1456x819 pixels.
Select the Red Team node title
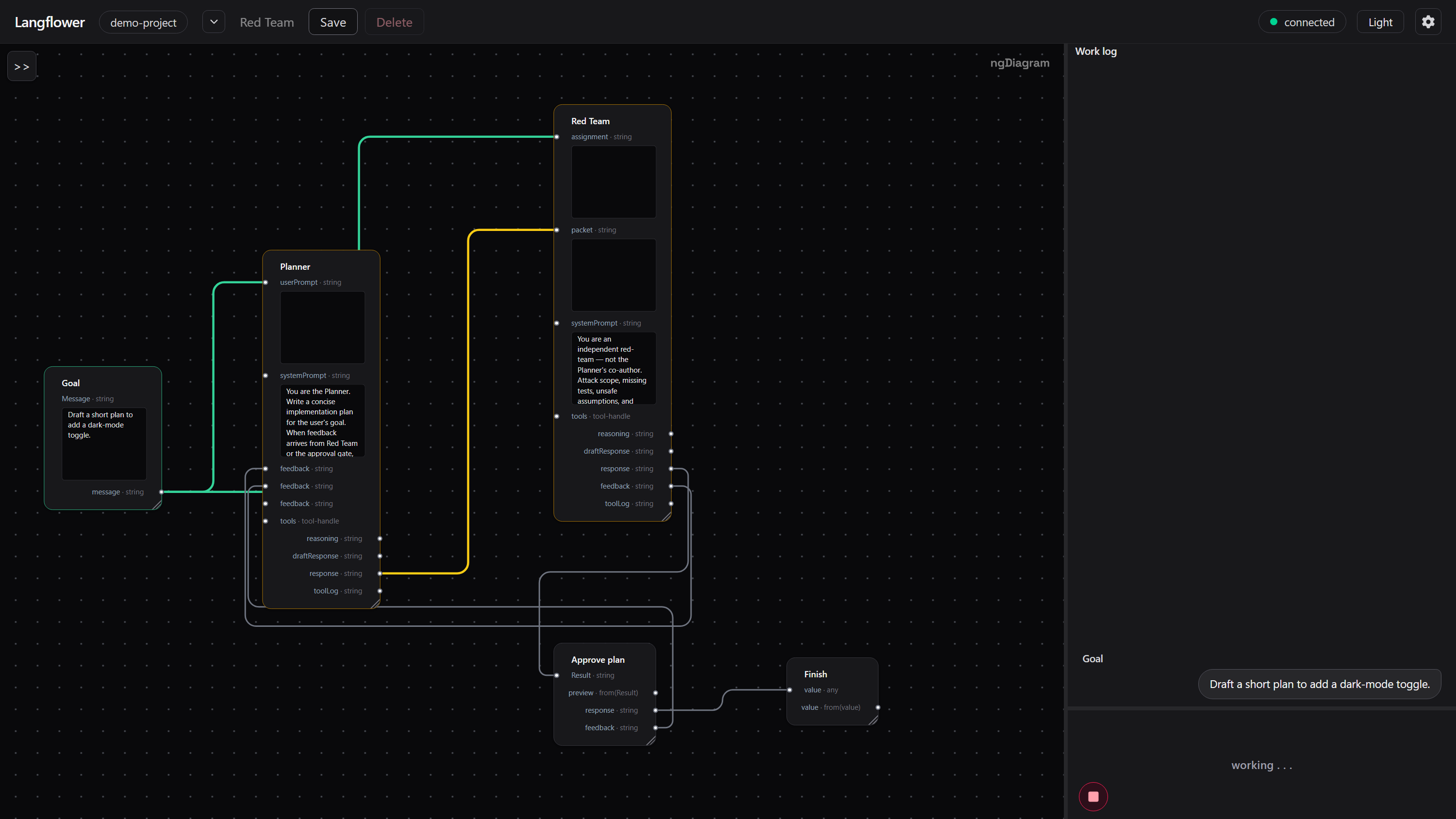coord(590,121)
